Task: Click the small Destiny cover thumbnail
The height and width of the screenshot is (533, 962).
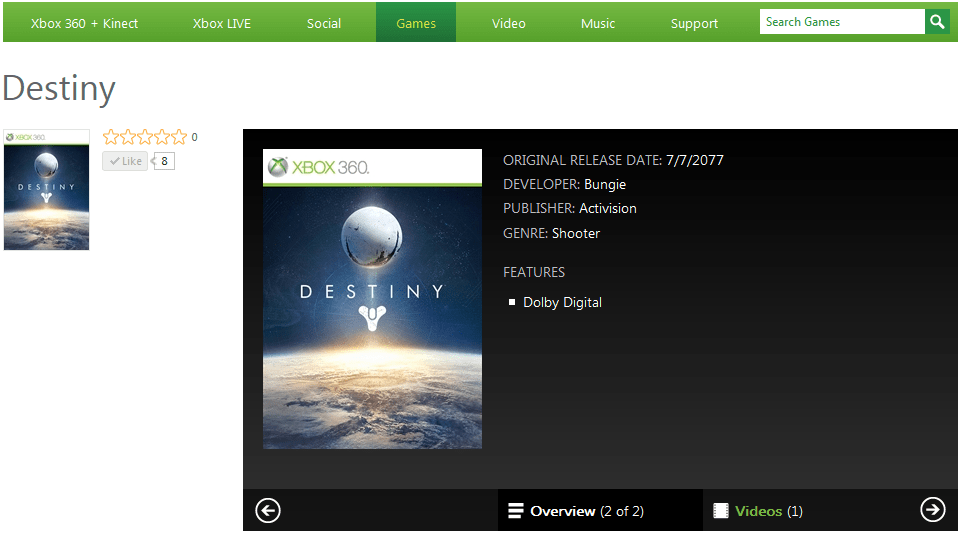Action: [x=47, y=190]
